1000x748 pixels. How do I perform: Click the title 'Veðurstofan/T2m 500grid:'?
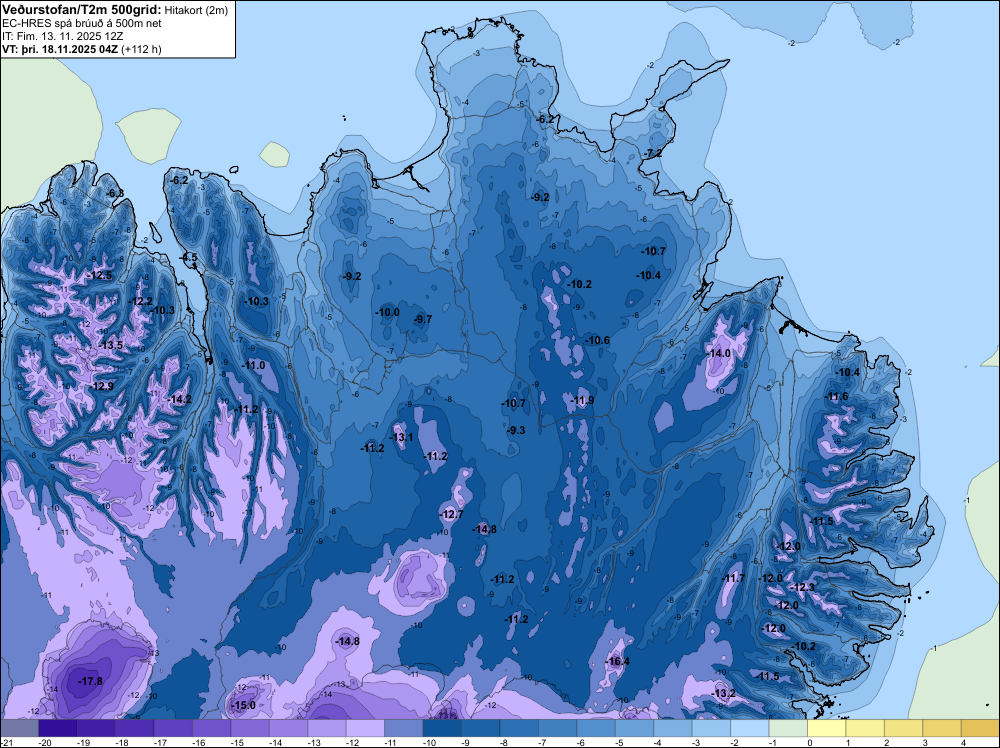(82, 10)
